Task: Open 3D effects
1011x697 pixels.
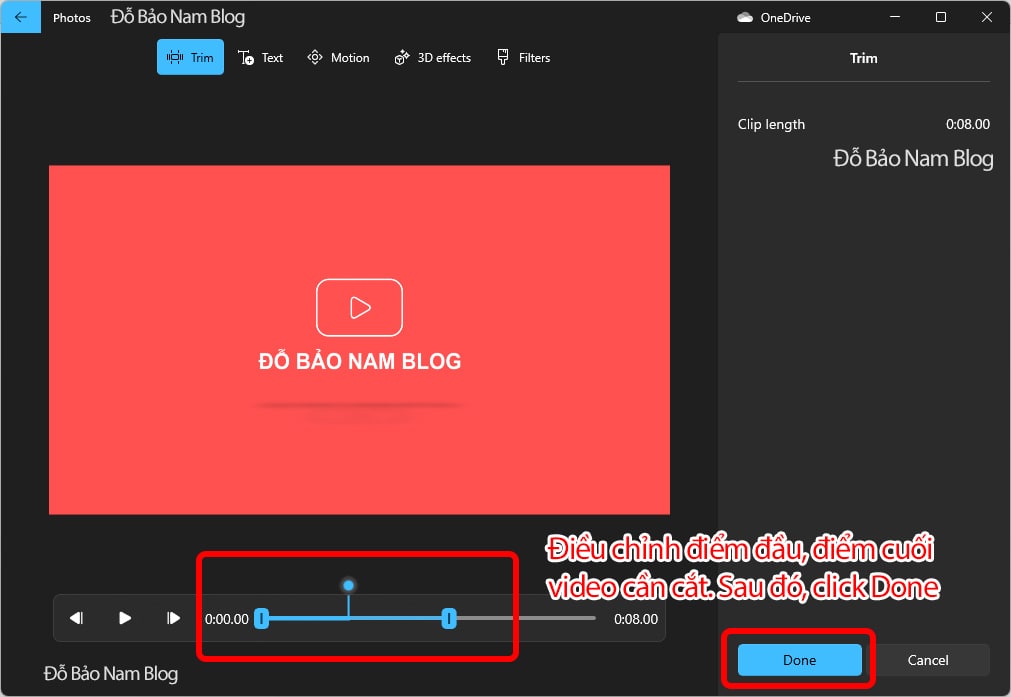Action: coord(433,57)
